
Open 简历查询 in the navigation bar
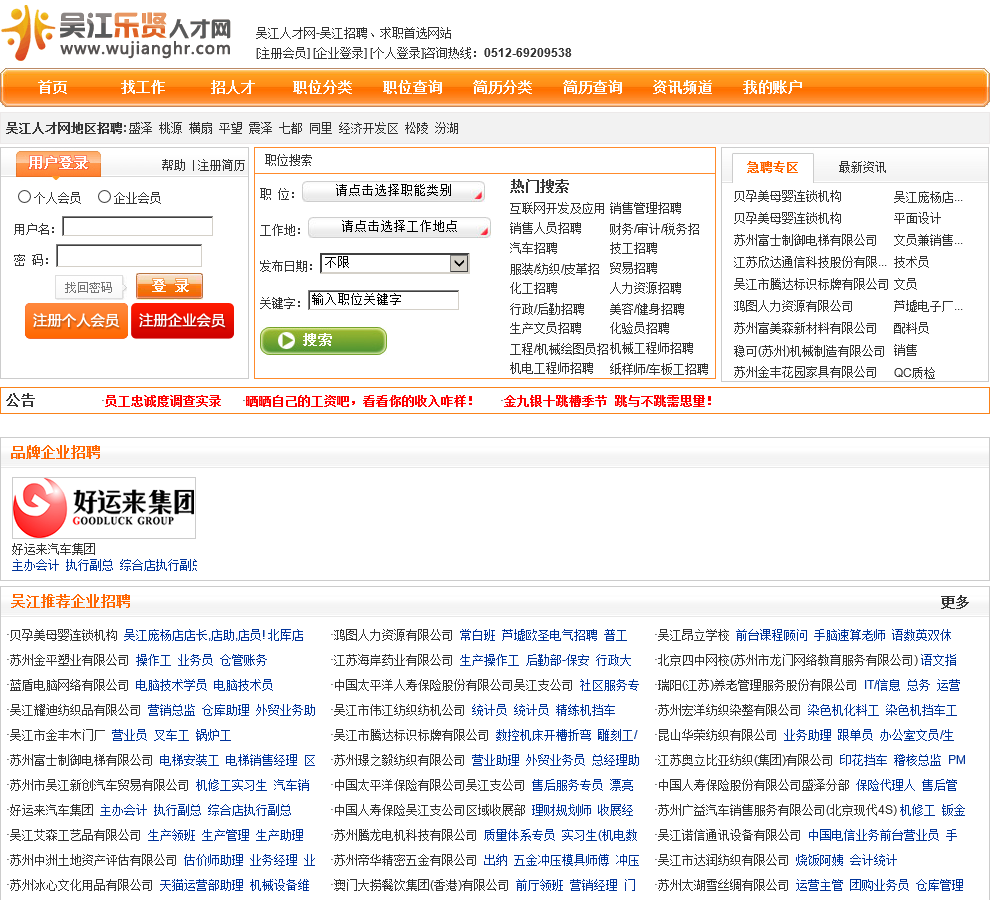coord(593,87)
